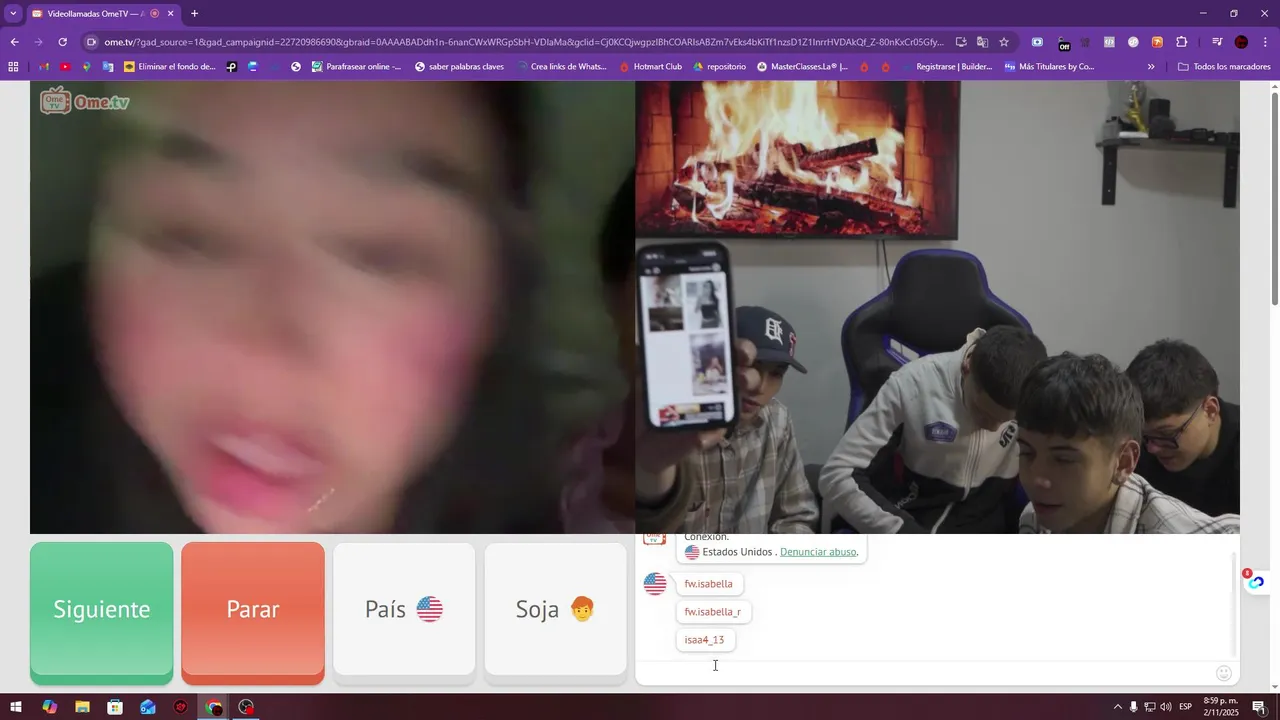1280x720 pixels.
Task: Open the Eliminar el fondo de... bookmark
Action: tap(170, 67)
